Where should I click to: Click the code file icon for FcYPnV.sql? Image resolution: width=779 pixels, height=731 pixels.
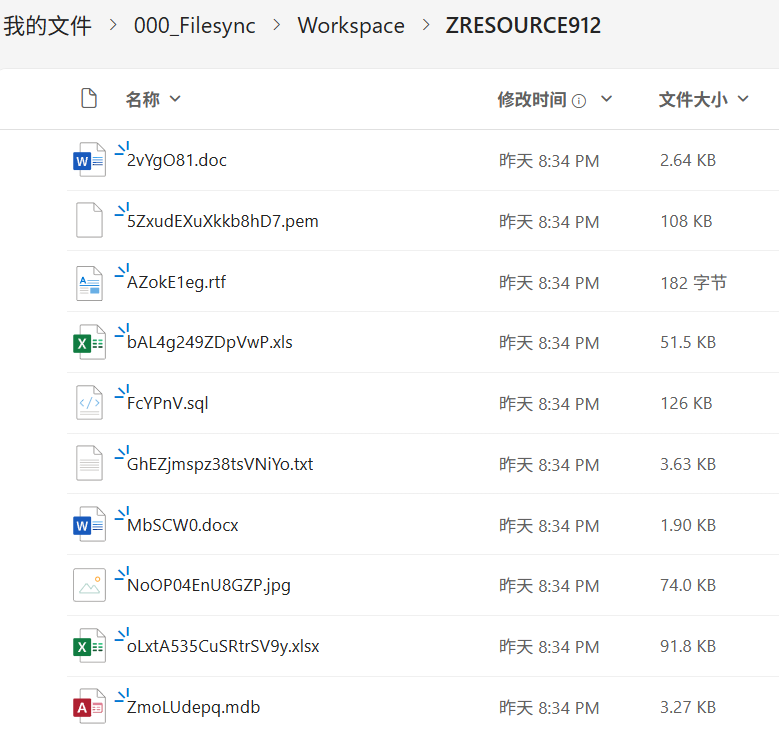(x=89, y=403)
